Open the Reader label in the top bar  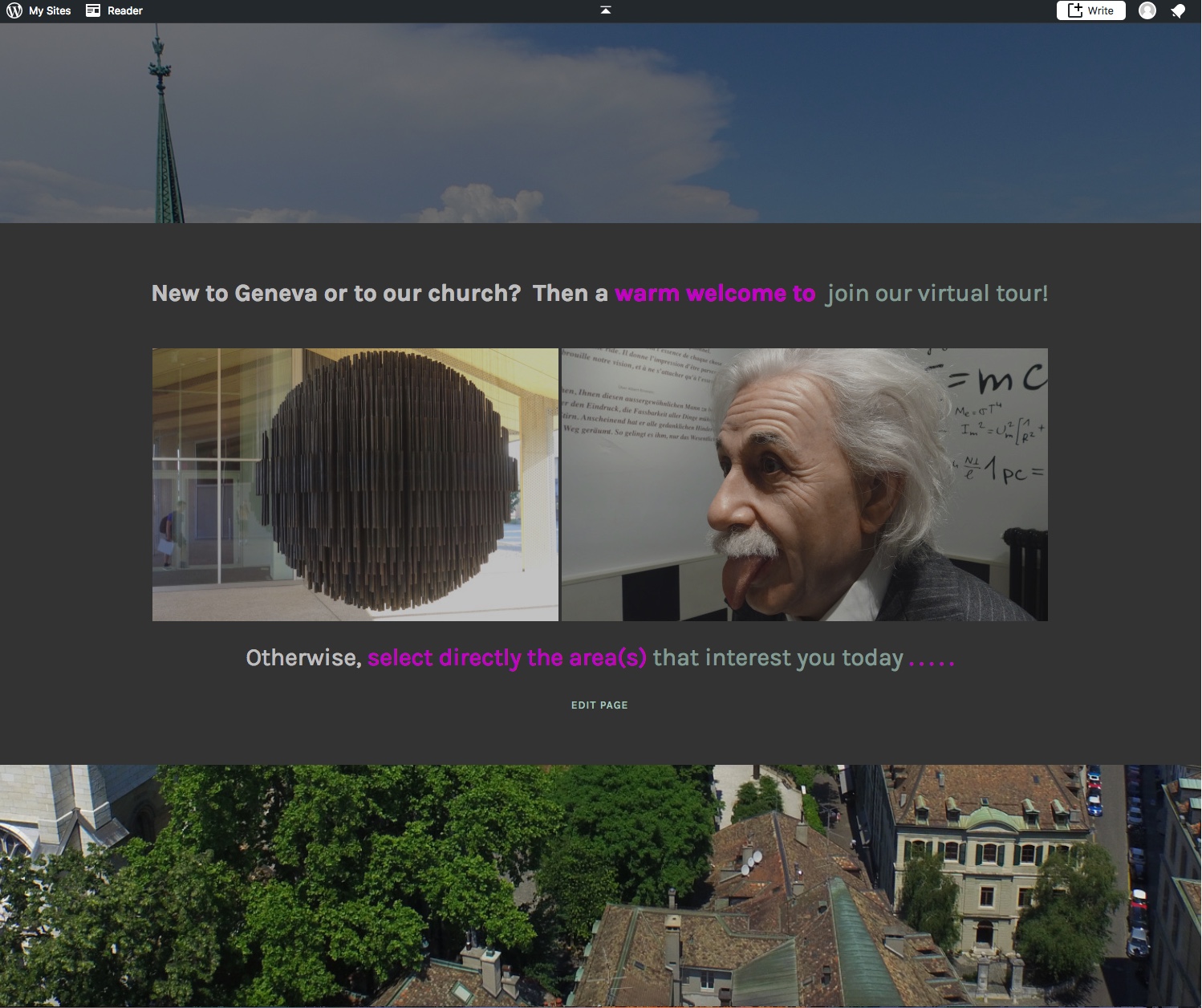point(125,10)
